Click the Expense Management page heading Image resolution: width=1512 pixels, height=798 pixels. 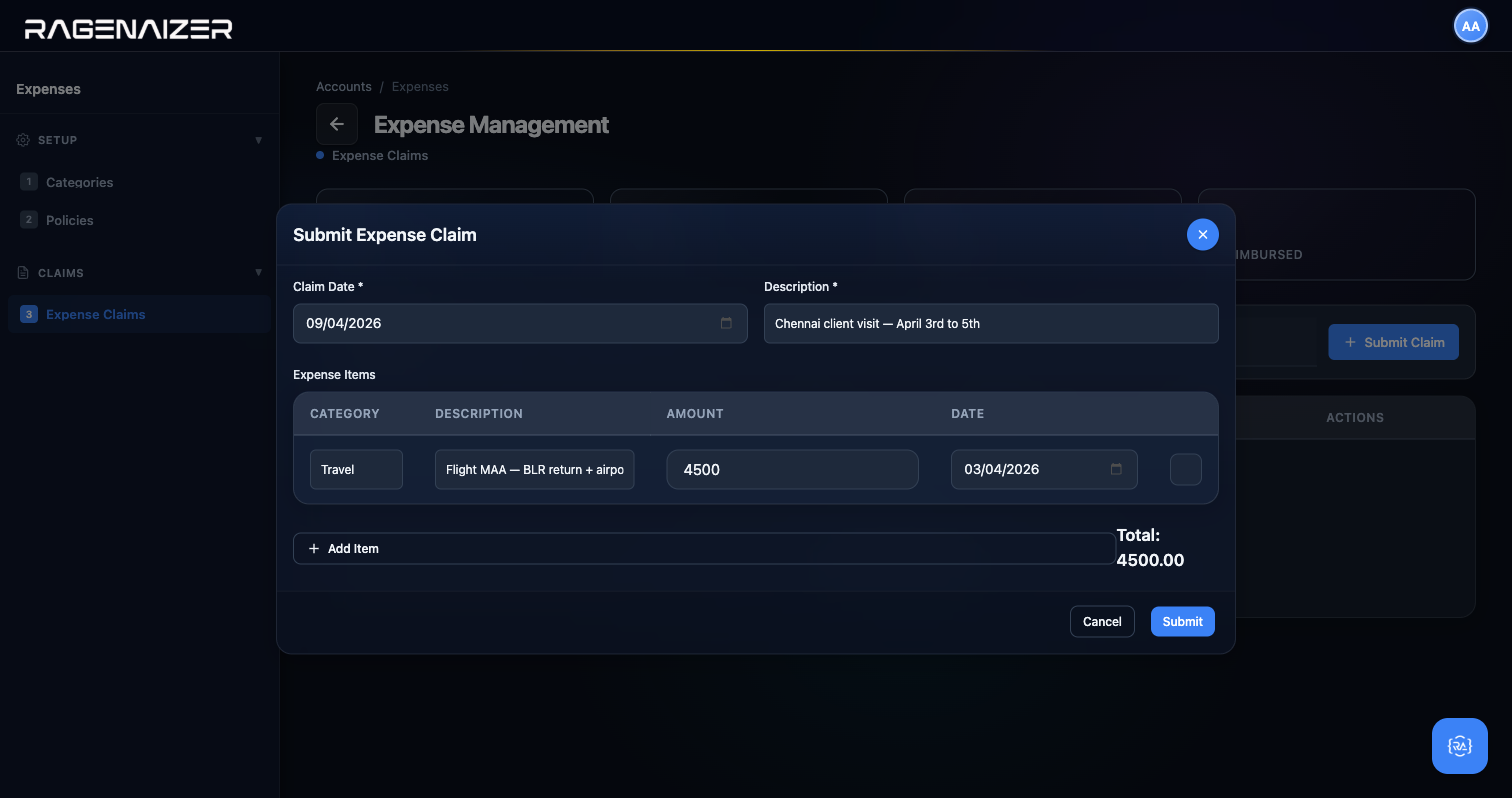click(x=491, y=125)
